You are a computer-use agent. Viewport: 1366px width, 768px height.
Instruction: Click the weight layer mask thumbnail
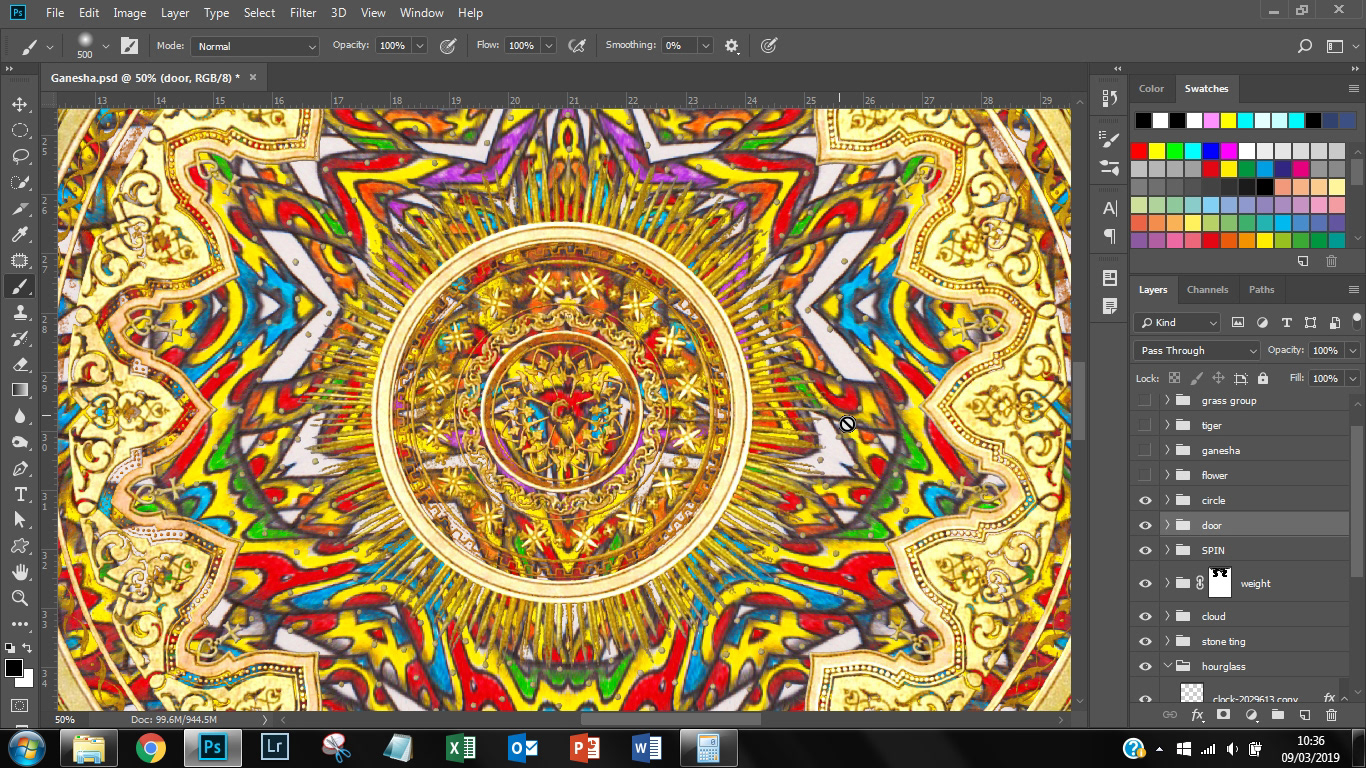(x=1220, y=583)
